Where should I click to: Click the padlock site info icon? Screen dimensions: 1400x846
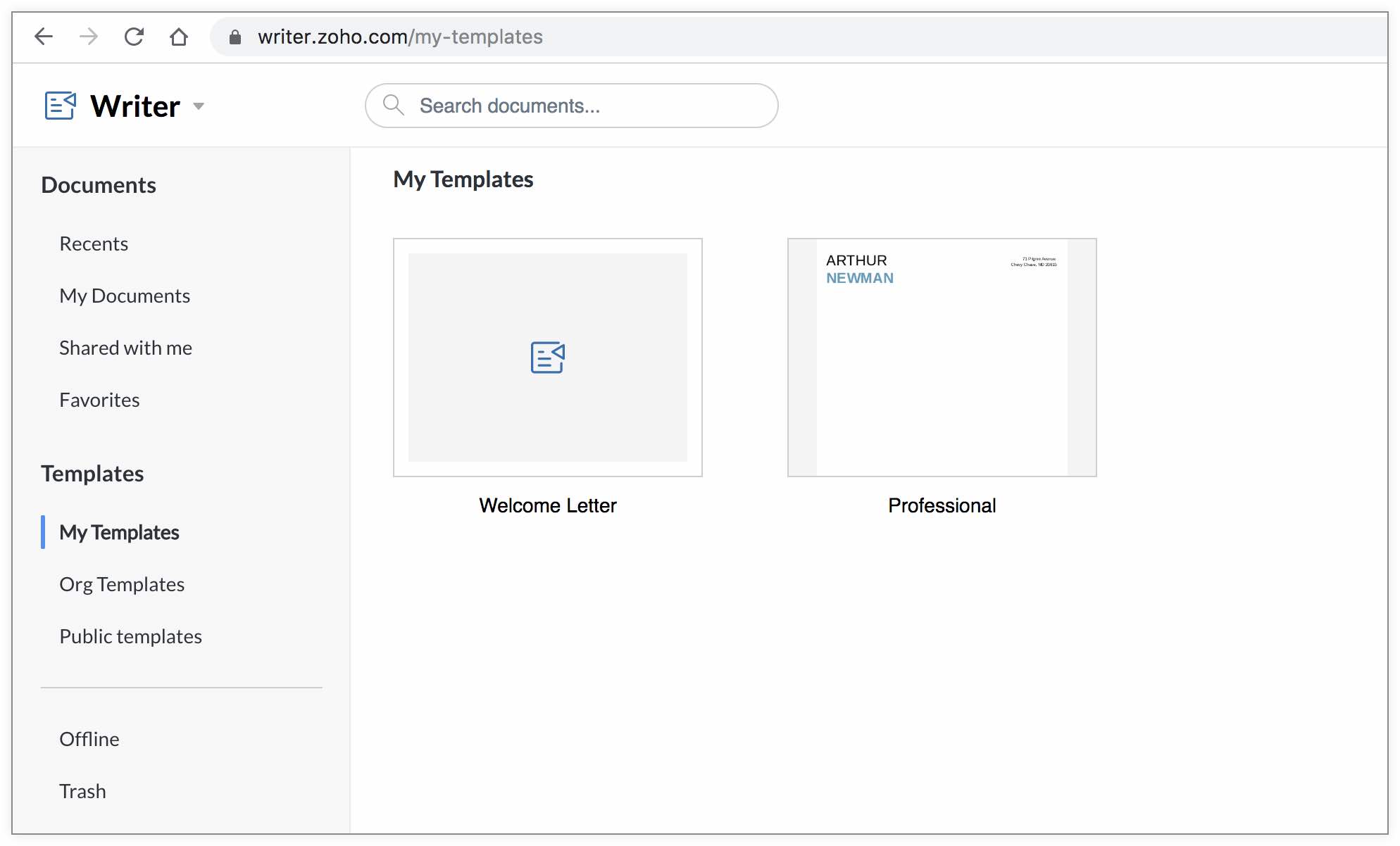point(235,37)
